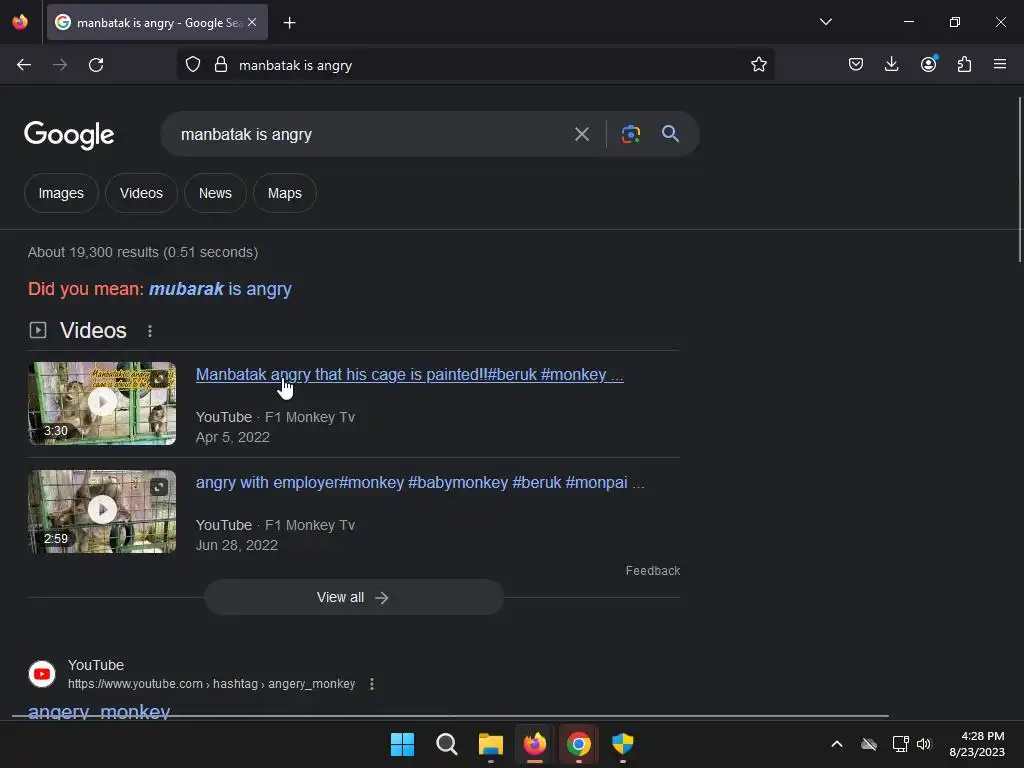Viewport: 1024px width, 768px height.
Task: Open clock and date panel
Action: pyautogui.click(x=977, y=744)
